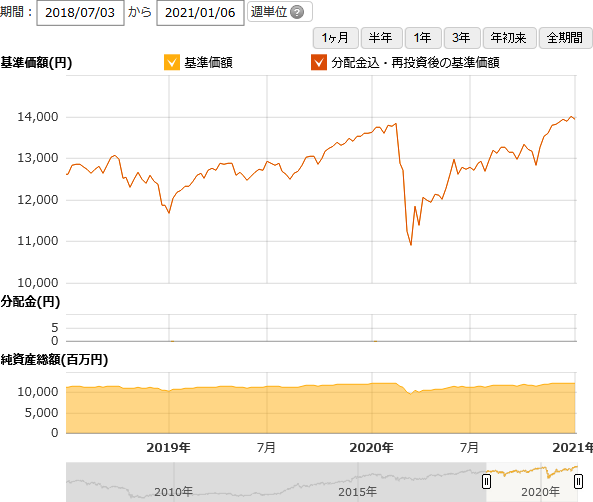
Task: Select the 1ヶ月 period button
Action: tap(335, 38)
